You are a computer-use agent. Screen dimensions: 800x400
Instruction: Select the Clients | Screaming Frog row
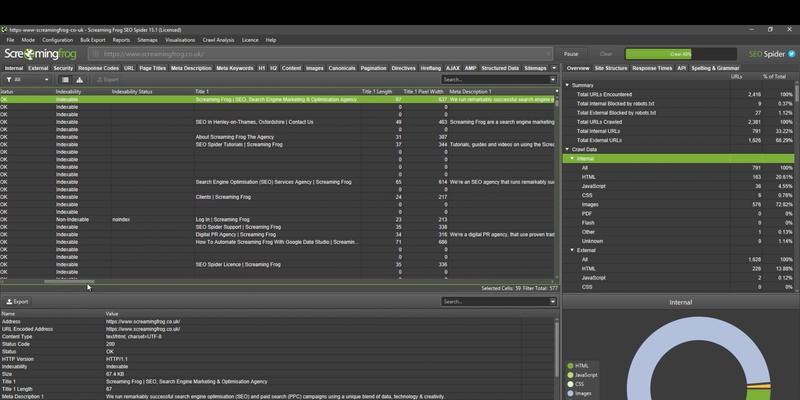point(278,197)
